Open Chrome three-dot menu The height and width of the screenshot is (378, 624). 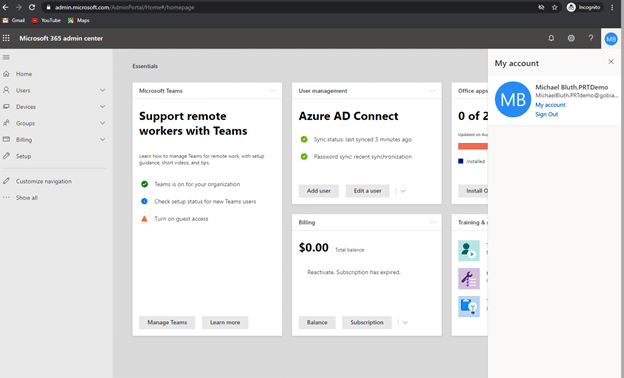click(x=612, y=7)
